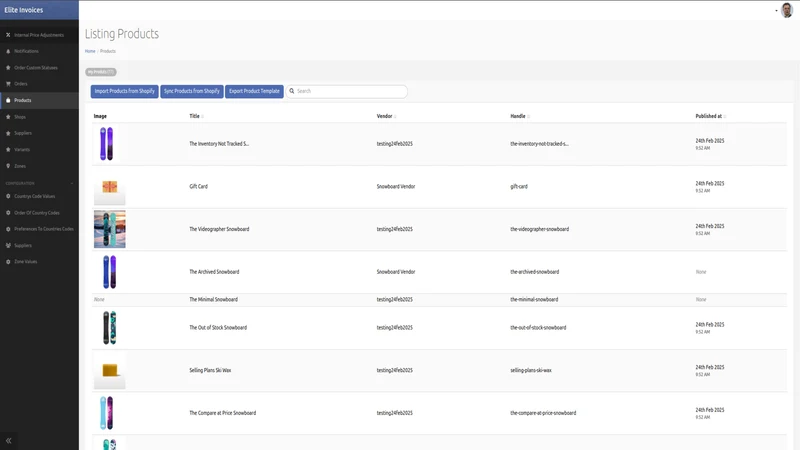The image size is (800, 450).
Task: Collapse the sidebar with double-chevron icon
Action: click(x=9, y=440)
